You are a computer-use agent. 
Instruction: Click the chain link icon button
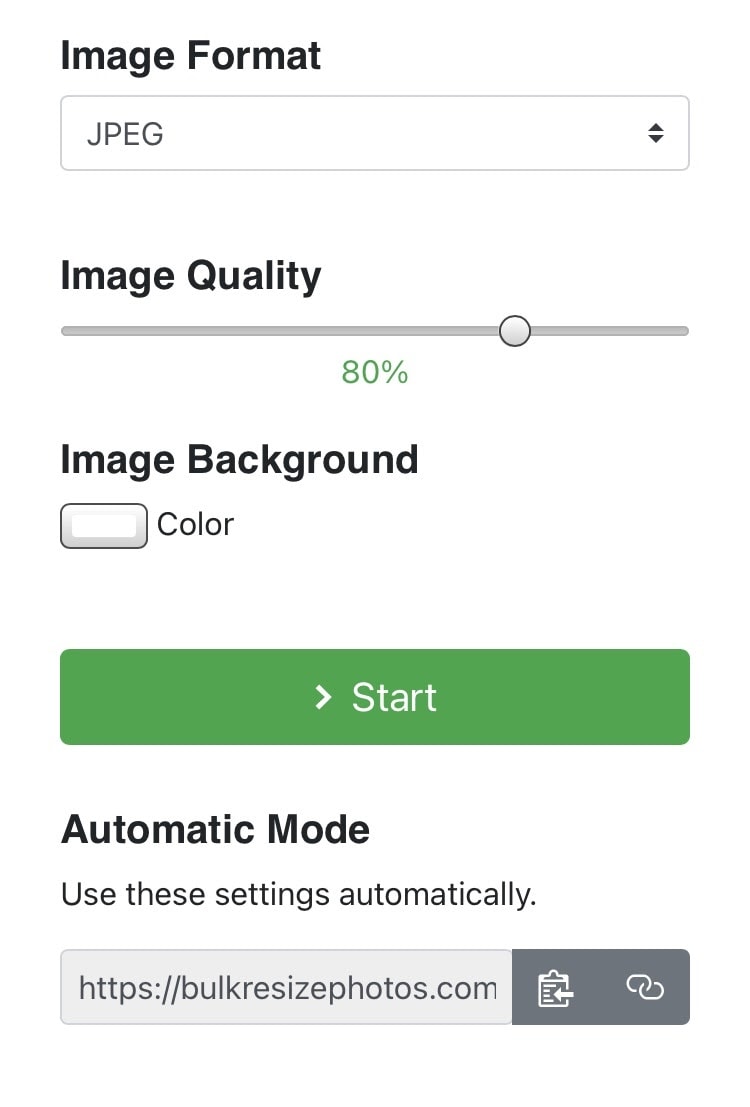pyautogui.click(x=645, y=987)
